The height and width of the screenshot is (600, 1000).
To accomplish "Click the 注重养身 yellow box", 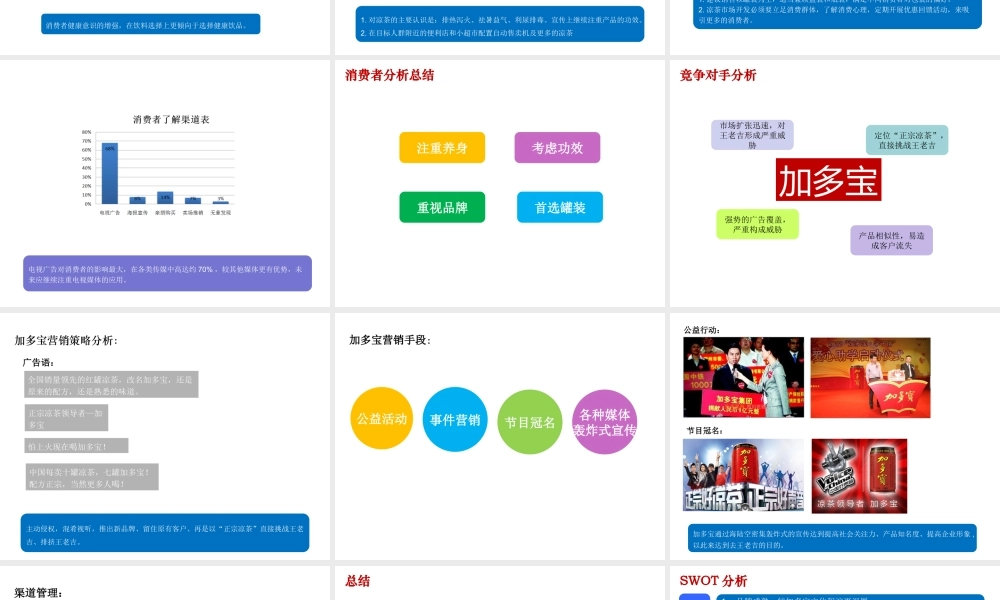I will (x=442, y=148).
